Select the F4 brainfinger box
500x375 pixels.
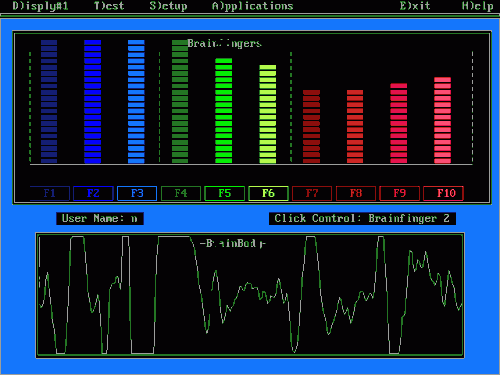[x=181, y=193]
